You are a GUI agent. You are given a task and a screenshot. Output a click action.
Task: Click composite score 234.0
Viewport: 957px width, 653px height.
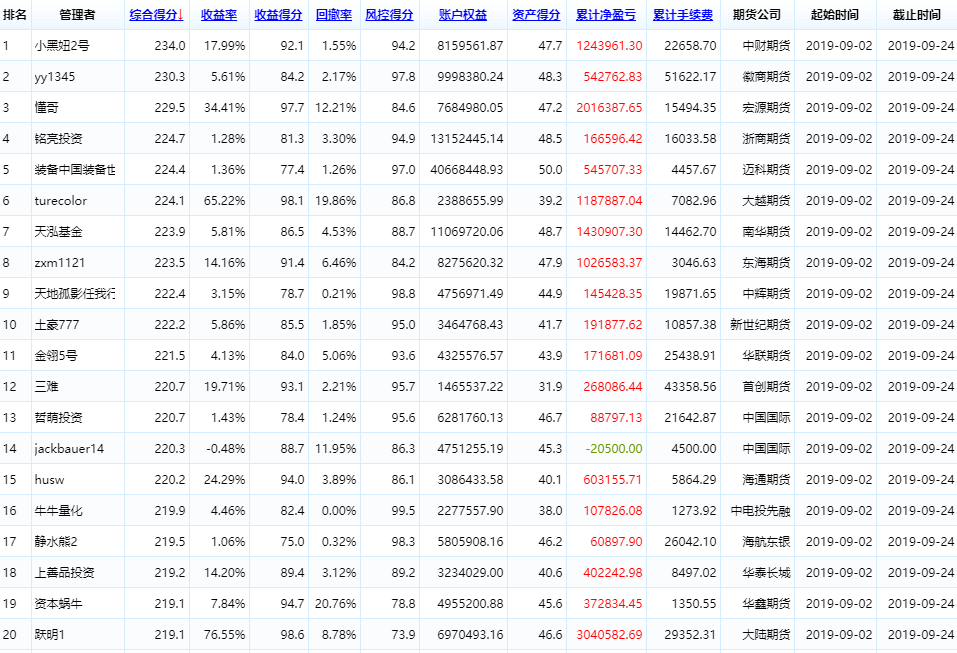[x=170, y=46]
